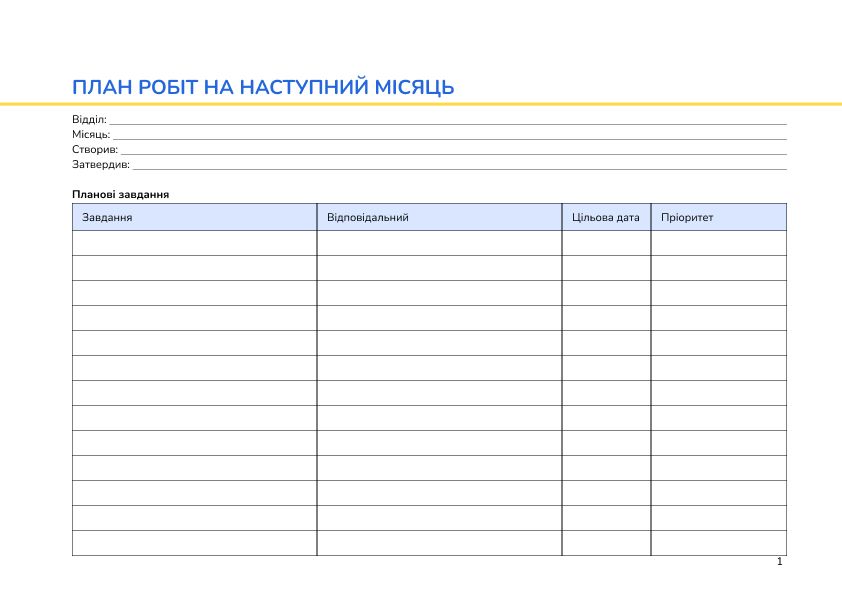Click a middle row cell under Відповідальний

[440, 392]
